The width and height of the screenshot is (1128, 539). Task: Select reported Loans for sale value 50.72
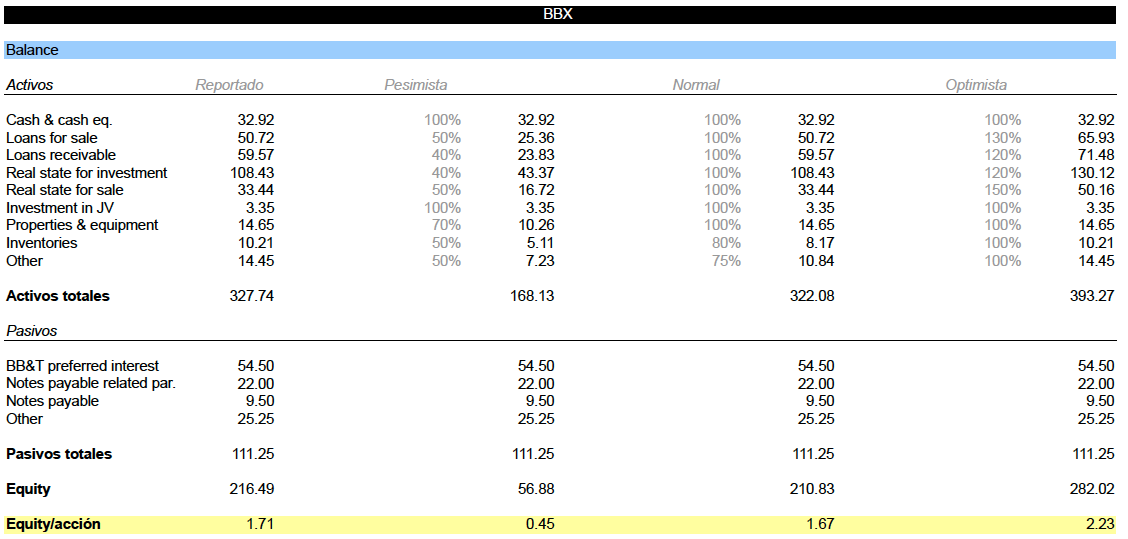[255, 137]
